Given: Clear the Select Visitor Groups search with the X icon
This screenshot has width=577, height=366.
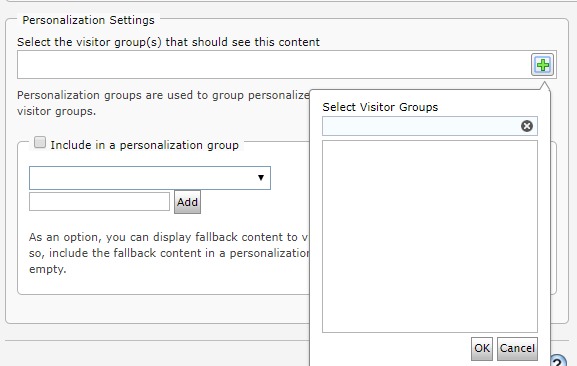Looking at the screenshot, I should point(527,126).
